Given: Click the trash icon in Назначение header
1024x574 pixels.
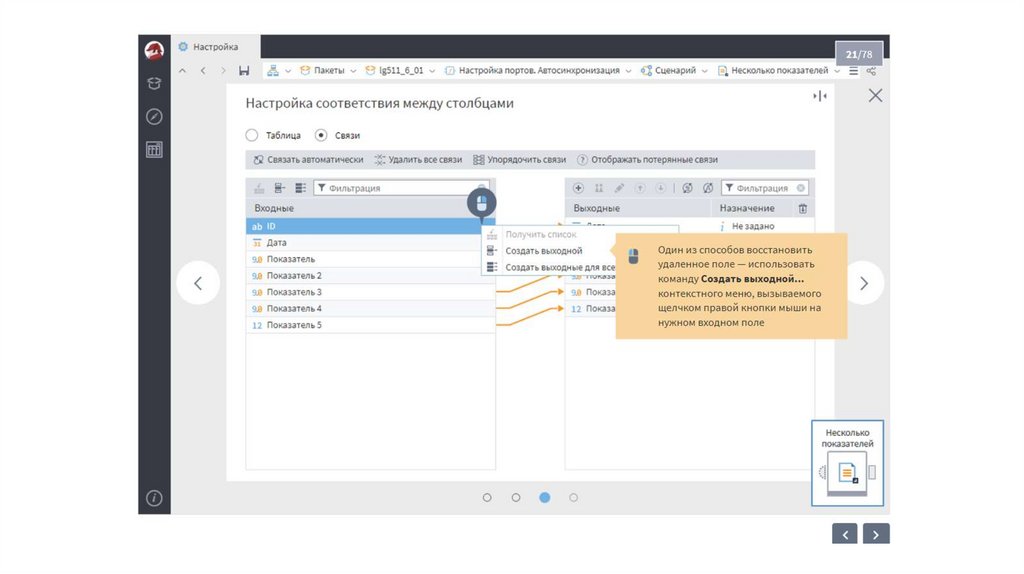Looking at the screenshot, I should [x=802, y=208].
